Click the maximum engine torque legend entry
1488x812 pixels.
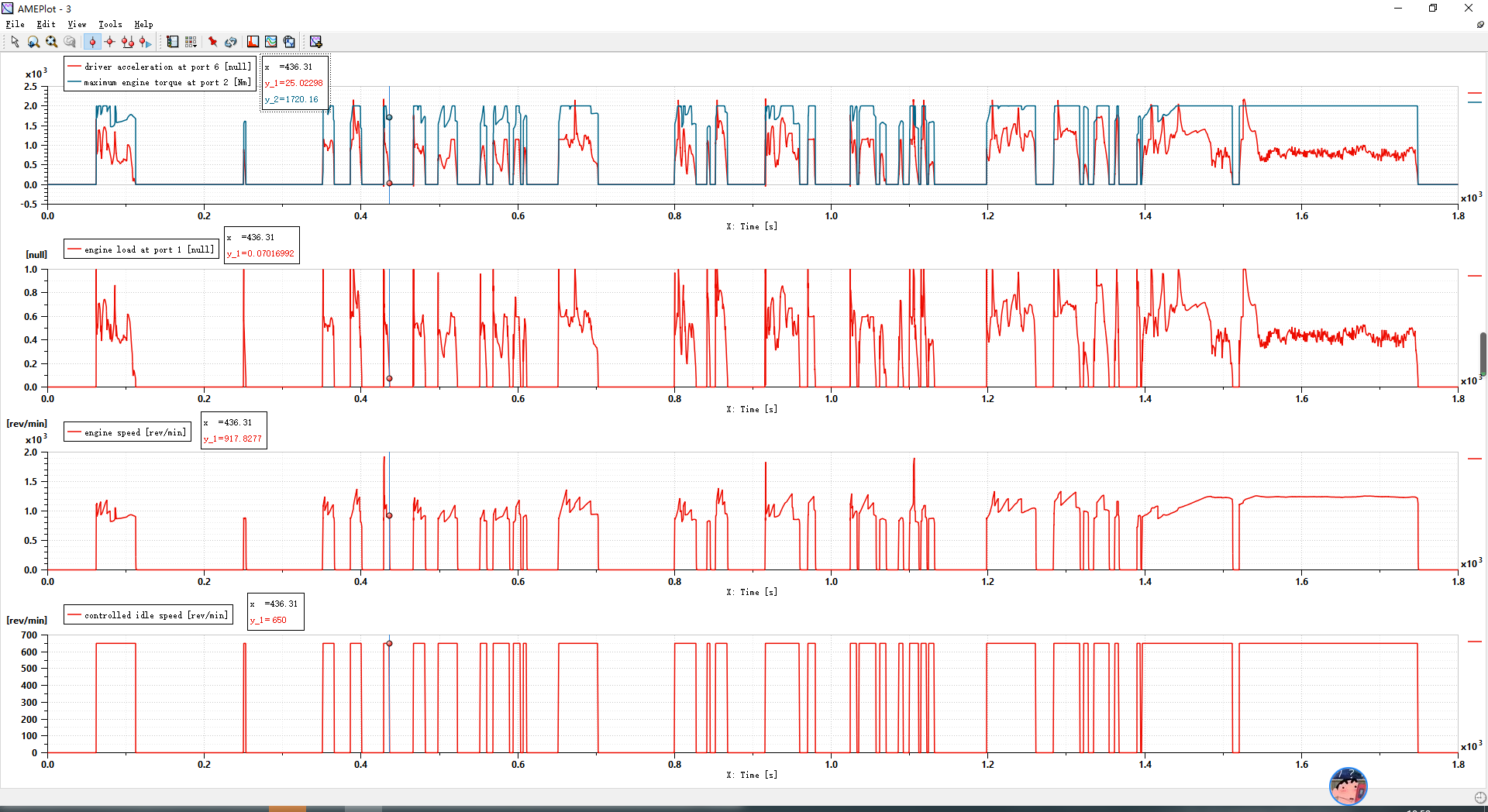(159, 82)
